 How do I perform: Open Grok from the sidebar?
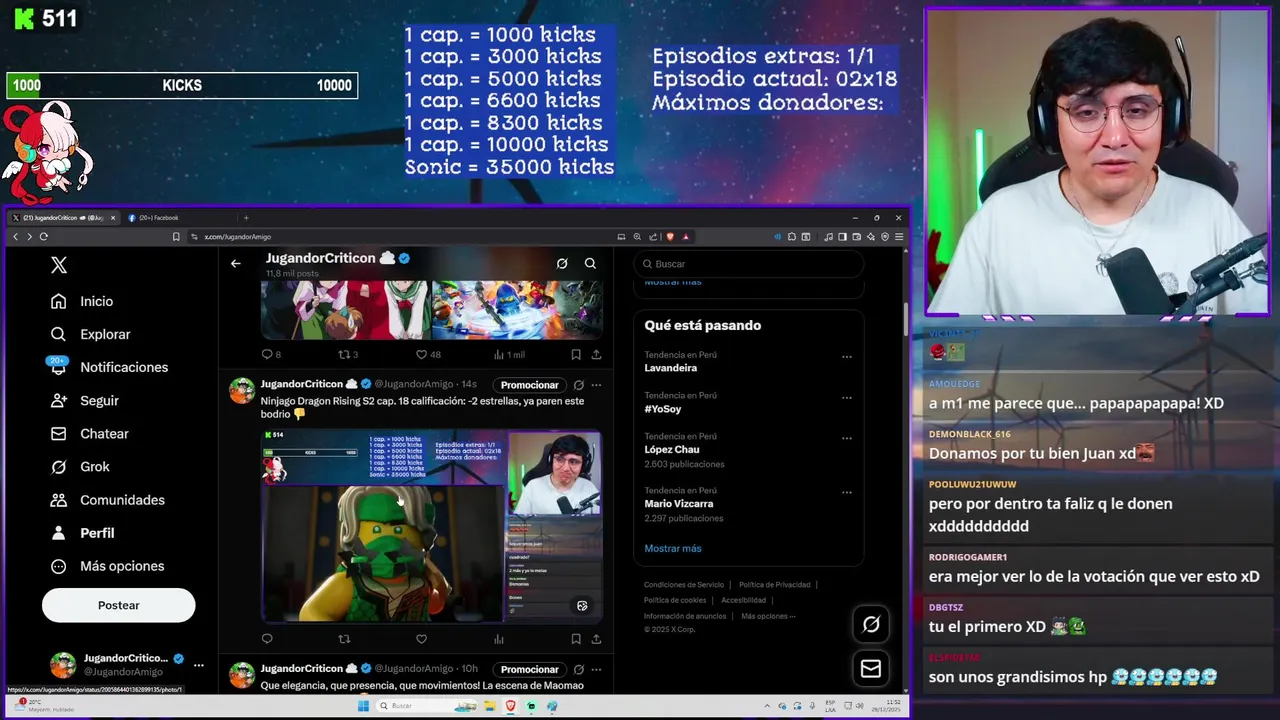pyautogui.click(x=80, y=466)
